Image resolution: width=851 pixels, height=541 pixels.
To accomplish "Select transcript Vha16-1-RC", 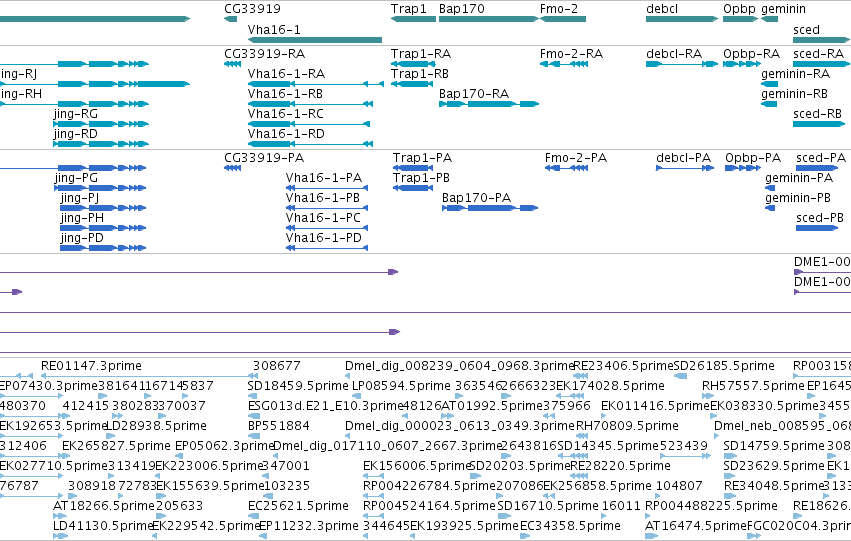I will (285, 114).
